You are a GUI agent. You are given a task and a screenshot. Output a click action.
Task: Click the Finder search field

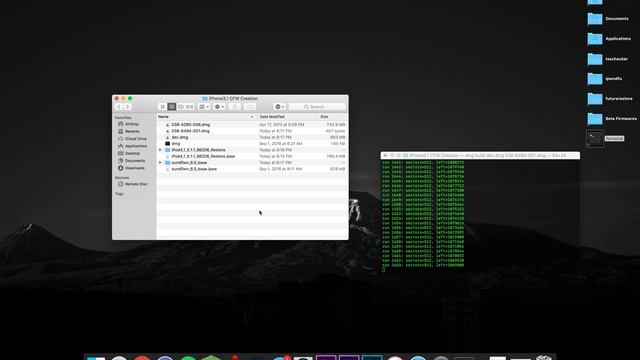[x=317, y=107]
